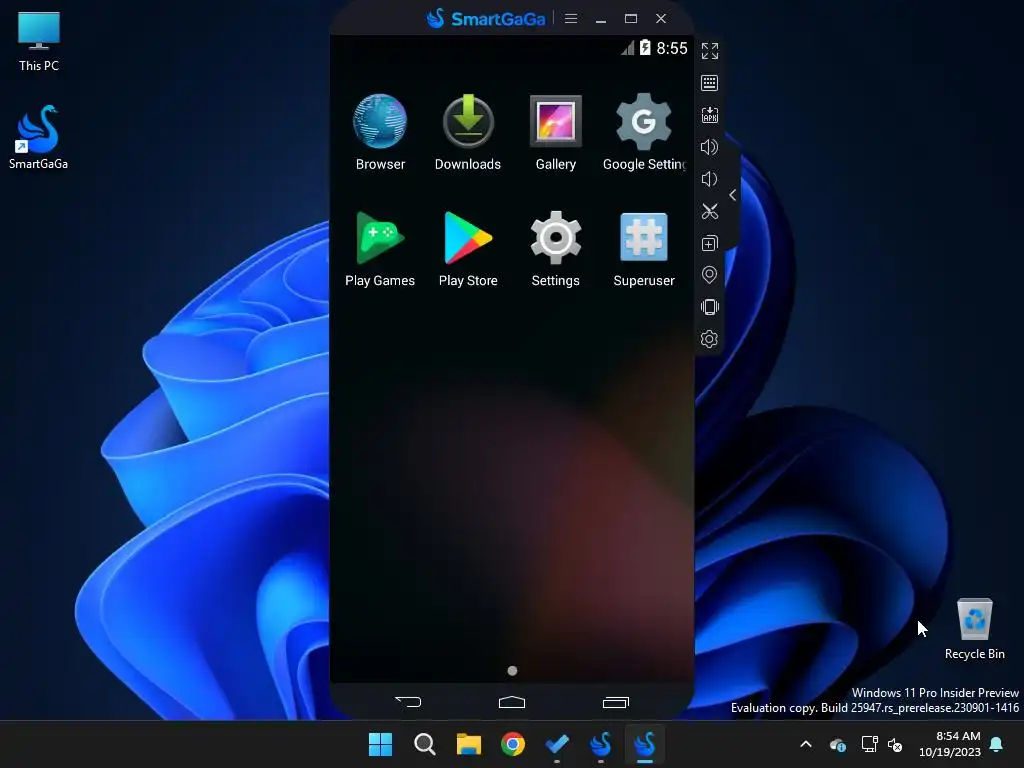Viewport: 1024px width, 768px height.
Task: Open the Browser app in the emulator
Action: [x=380, y=133]
